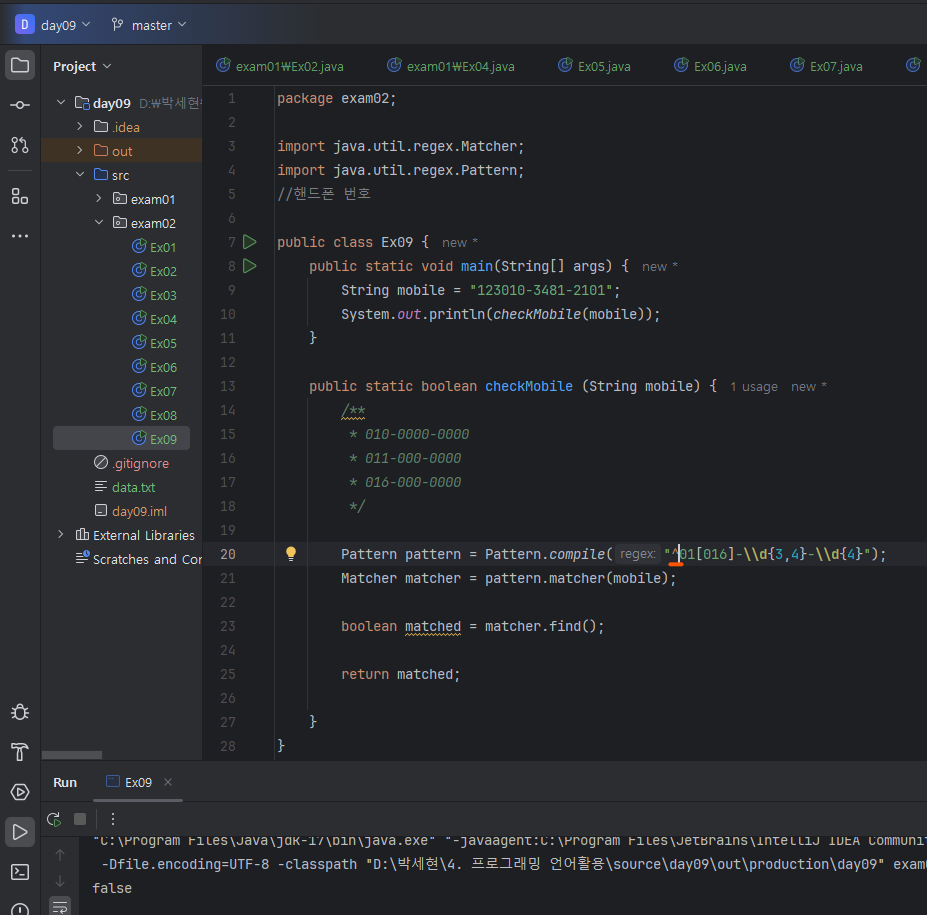Open the Terminal tool window

pos(20,872)
